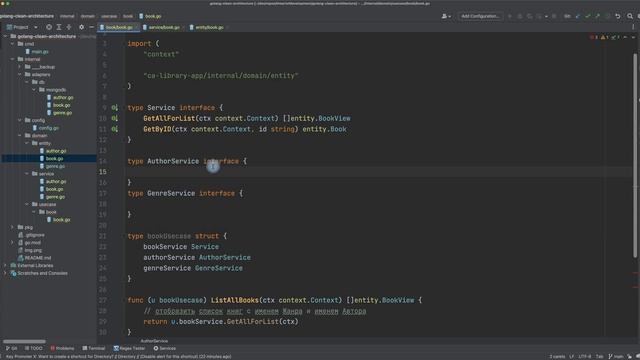Select config.go in the project tree
This screenshot has height=360, width=640.
(x=45, y=128)
